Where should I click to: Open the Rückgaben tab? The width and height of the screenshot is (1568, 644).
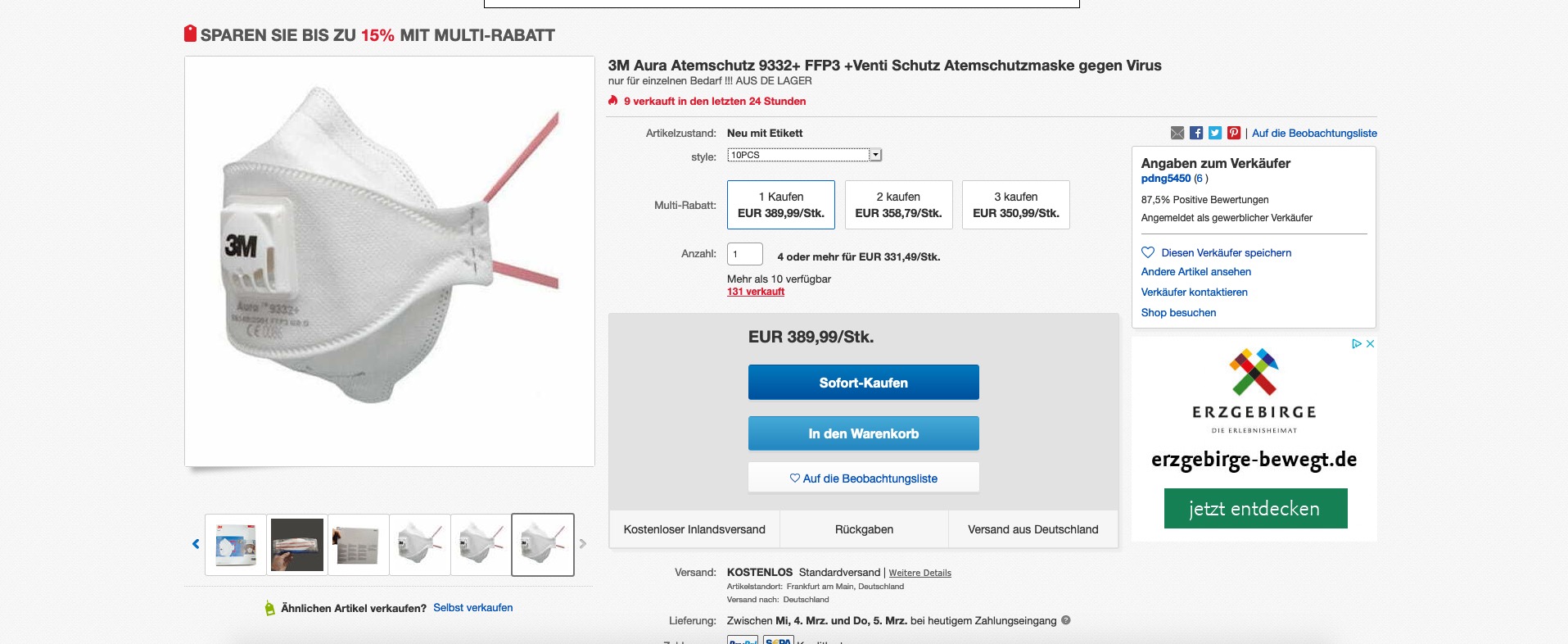pos(864,529)
